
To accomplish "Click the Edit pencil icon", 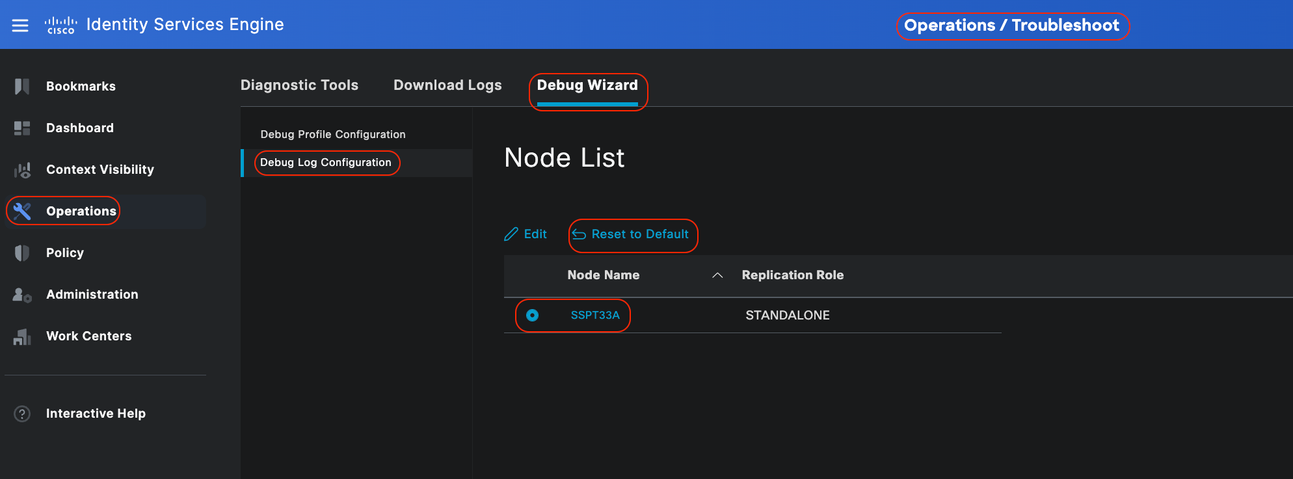I will tap(511, 234).
